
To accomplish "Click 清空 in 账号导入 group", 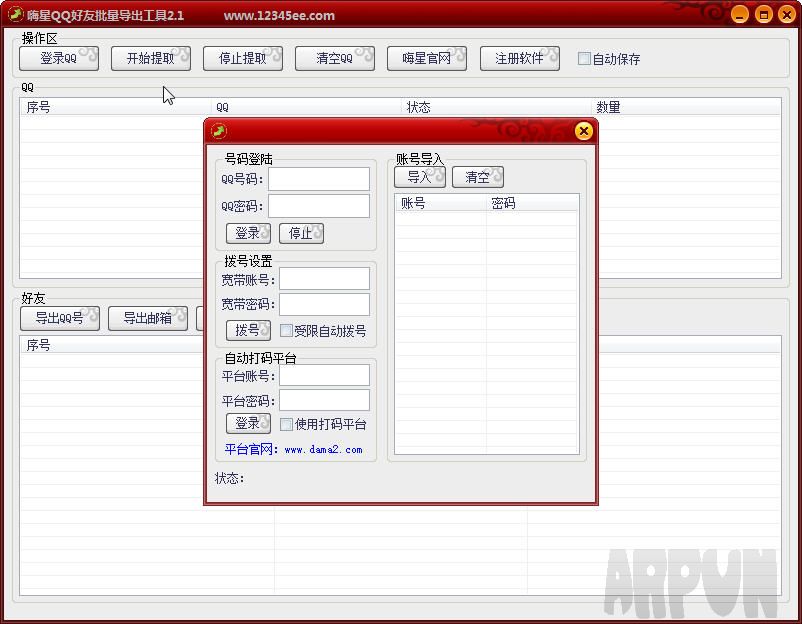I will (478, 177).
